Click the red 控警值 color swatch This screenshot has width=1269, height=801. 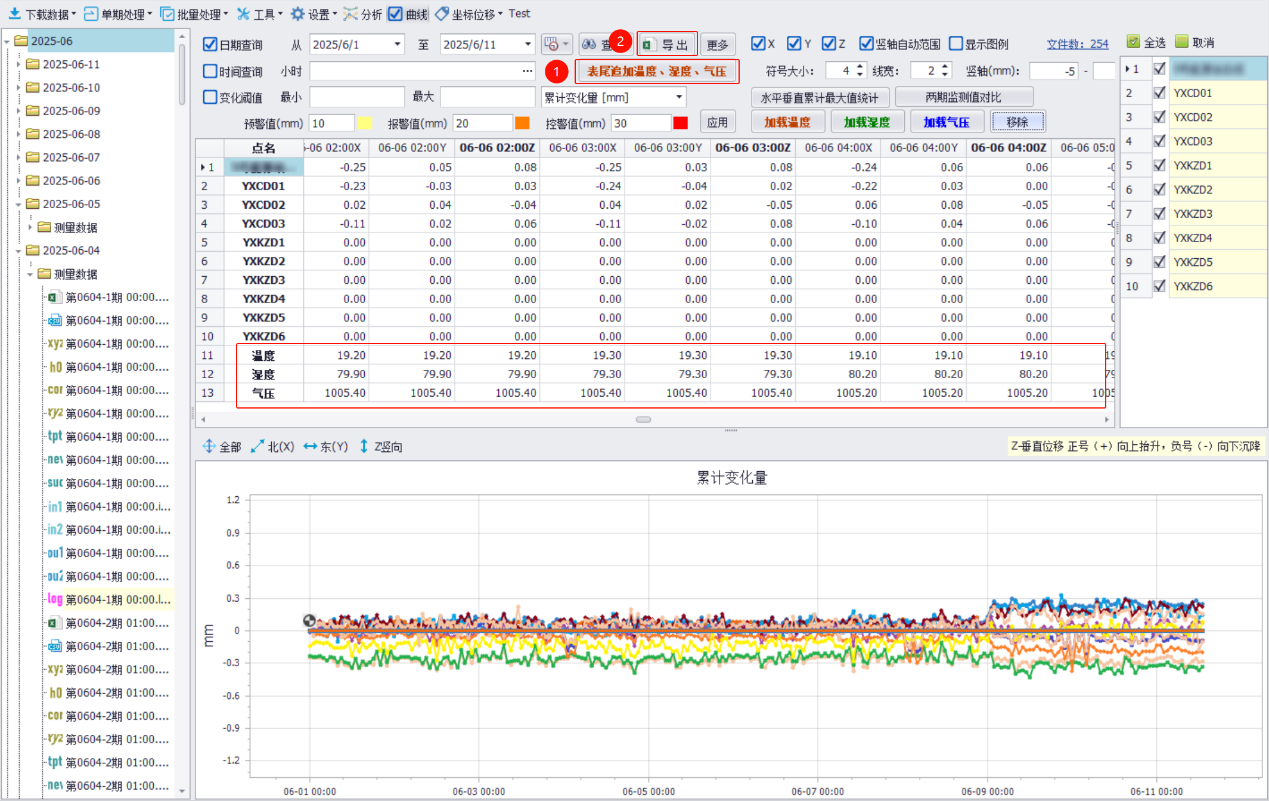pos(680,123)
